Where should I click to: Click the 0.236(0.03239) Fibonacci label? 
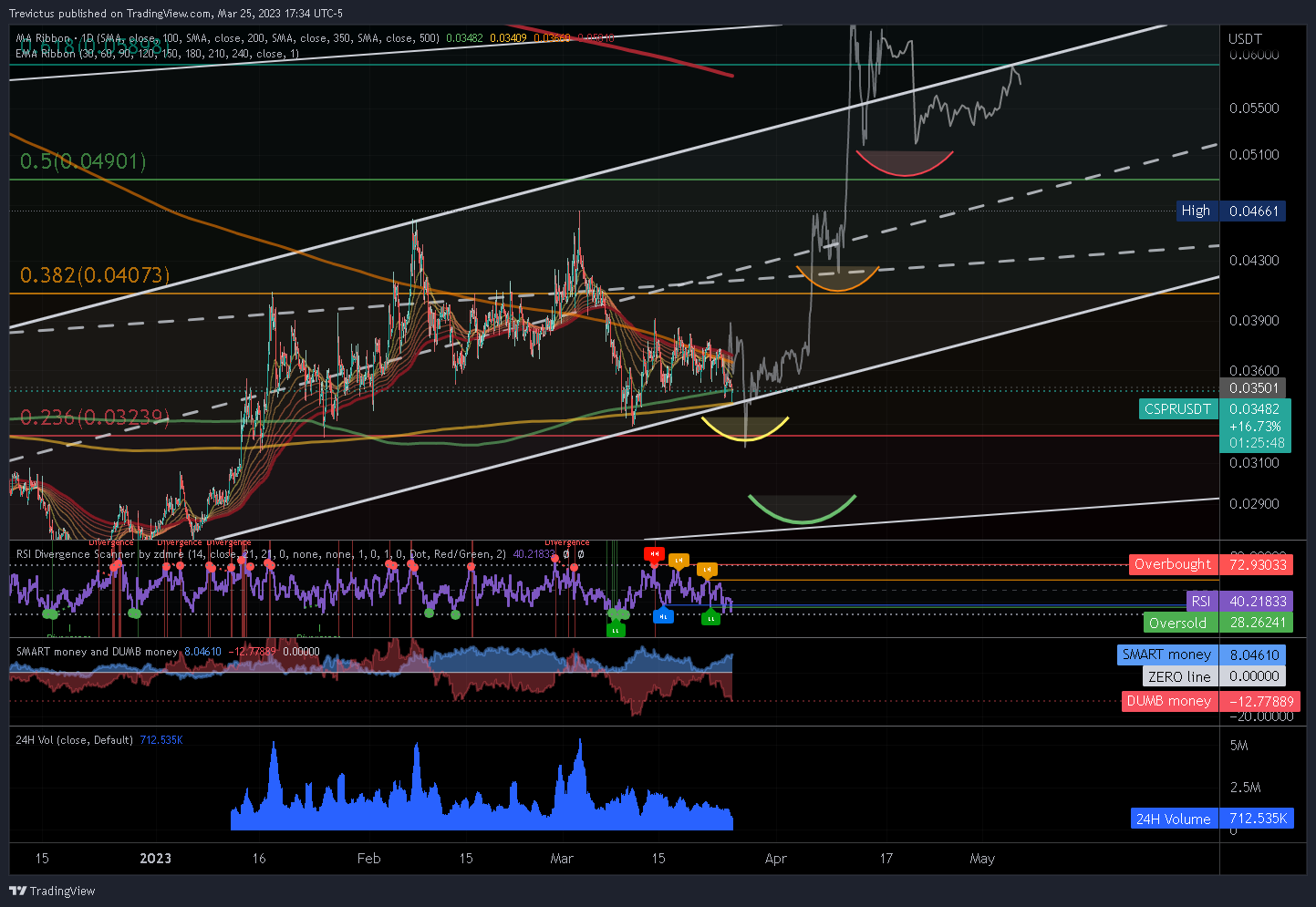pos(95,417)
